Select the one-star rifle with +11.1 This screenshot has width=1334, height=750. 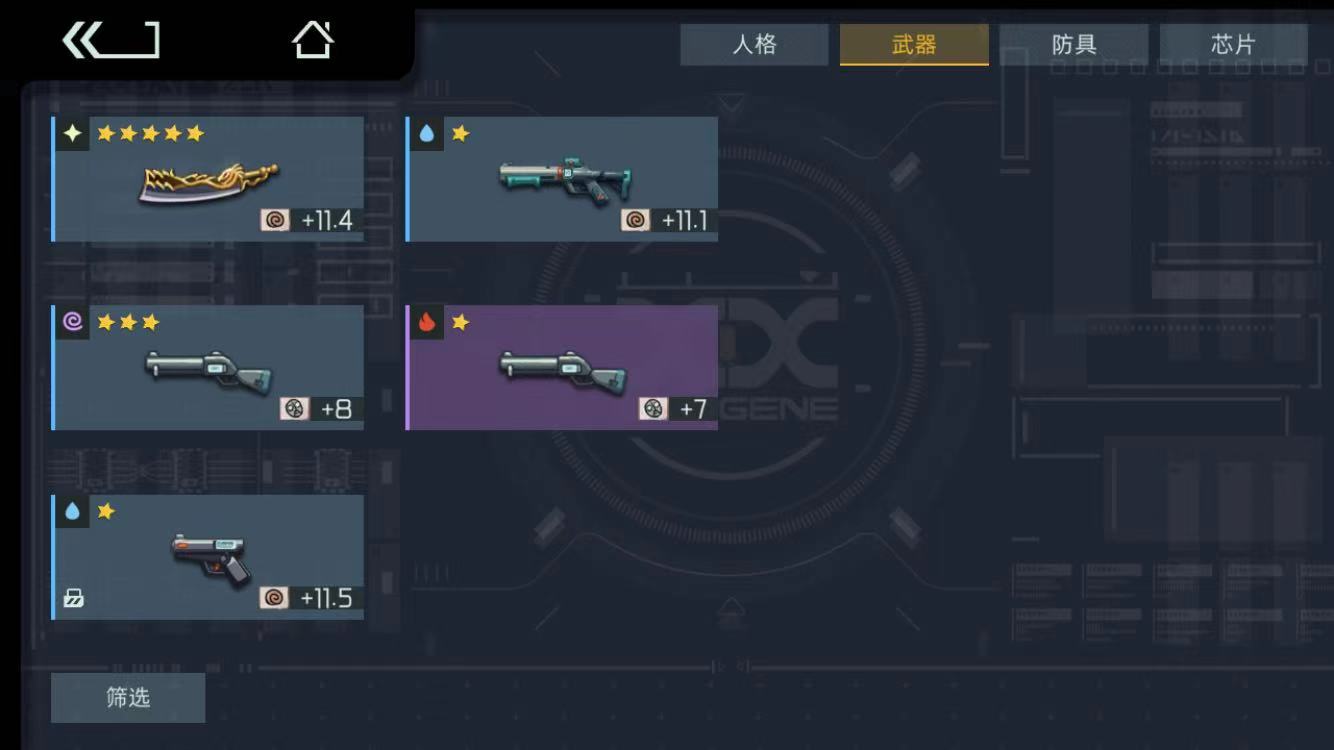(x=562, y=179)
